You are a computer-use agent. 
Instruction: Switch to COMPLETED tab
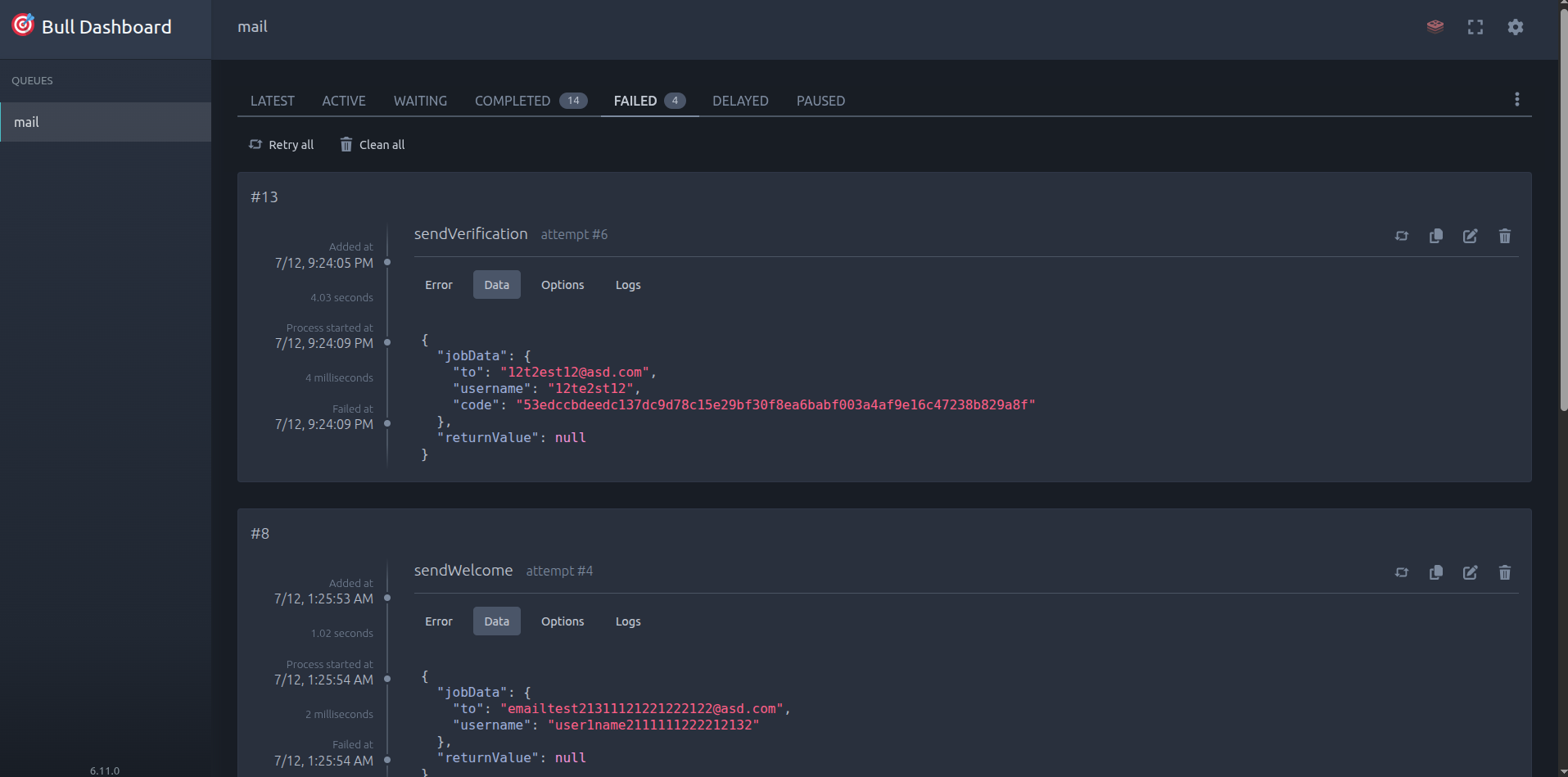(531, 101)
